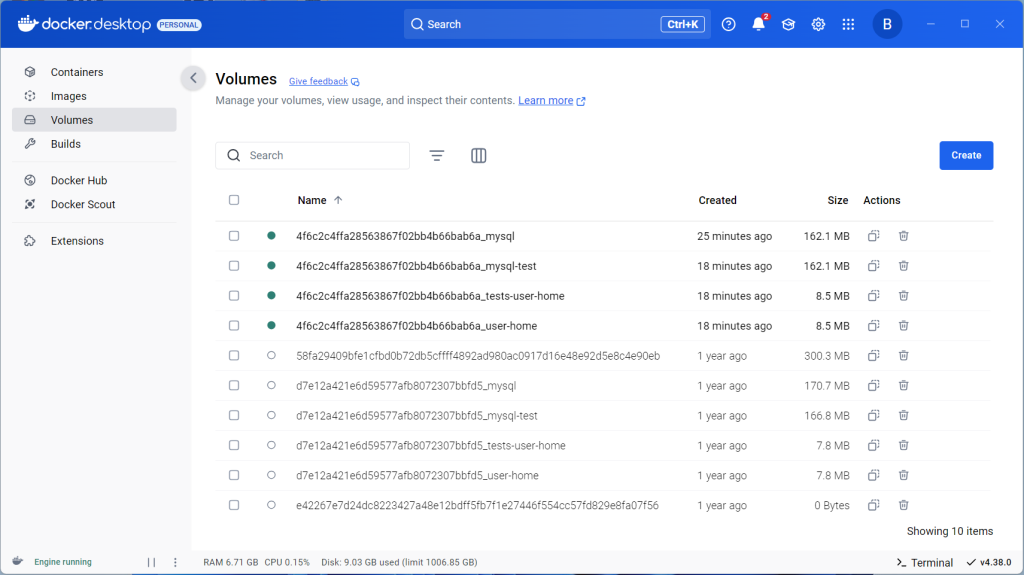Open the Learn more link
This screenshot has width=1024, height=575.
pos(546,101)
